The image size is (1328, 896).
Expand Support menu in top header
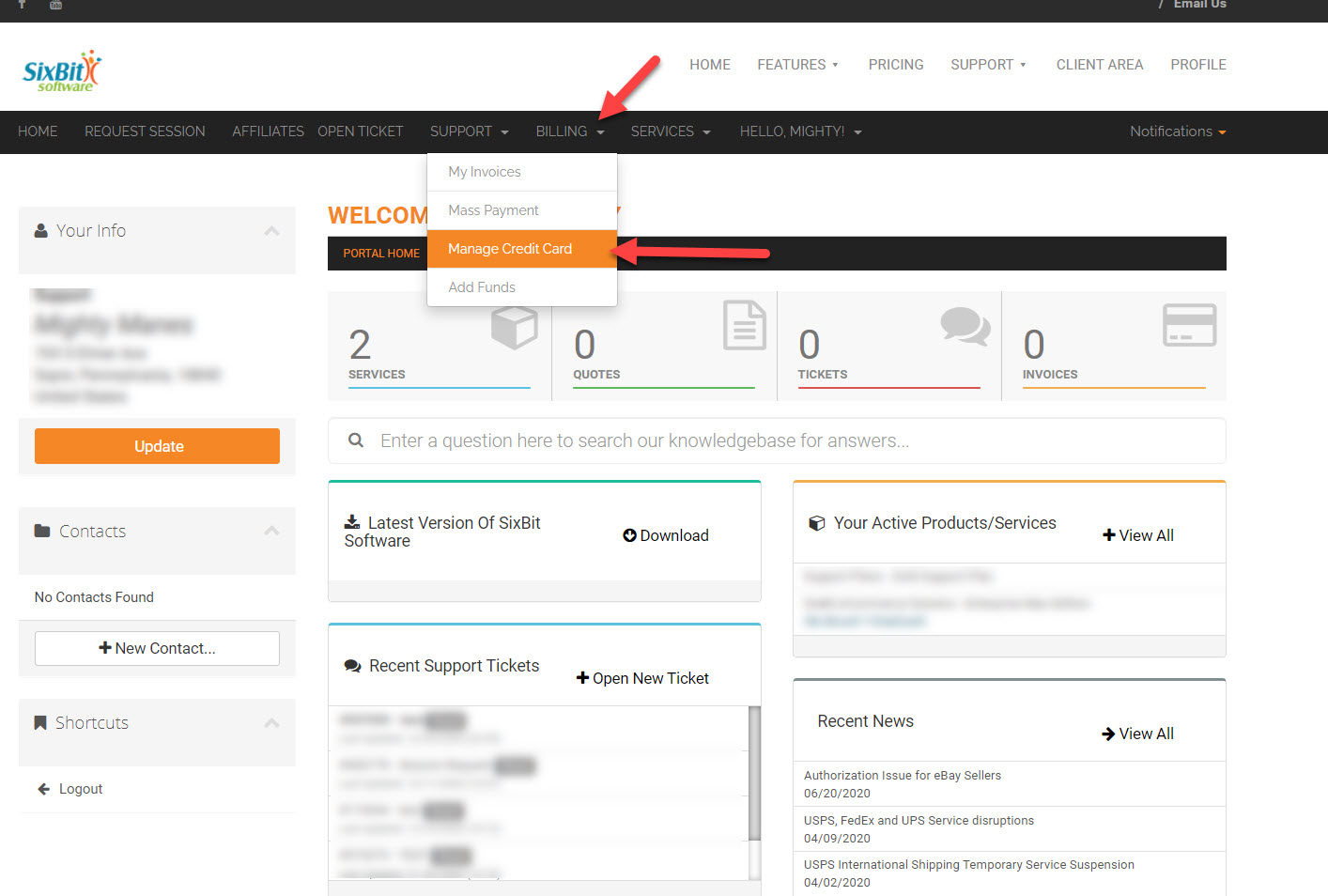coord(988,65)
